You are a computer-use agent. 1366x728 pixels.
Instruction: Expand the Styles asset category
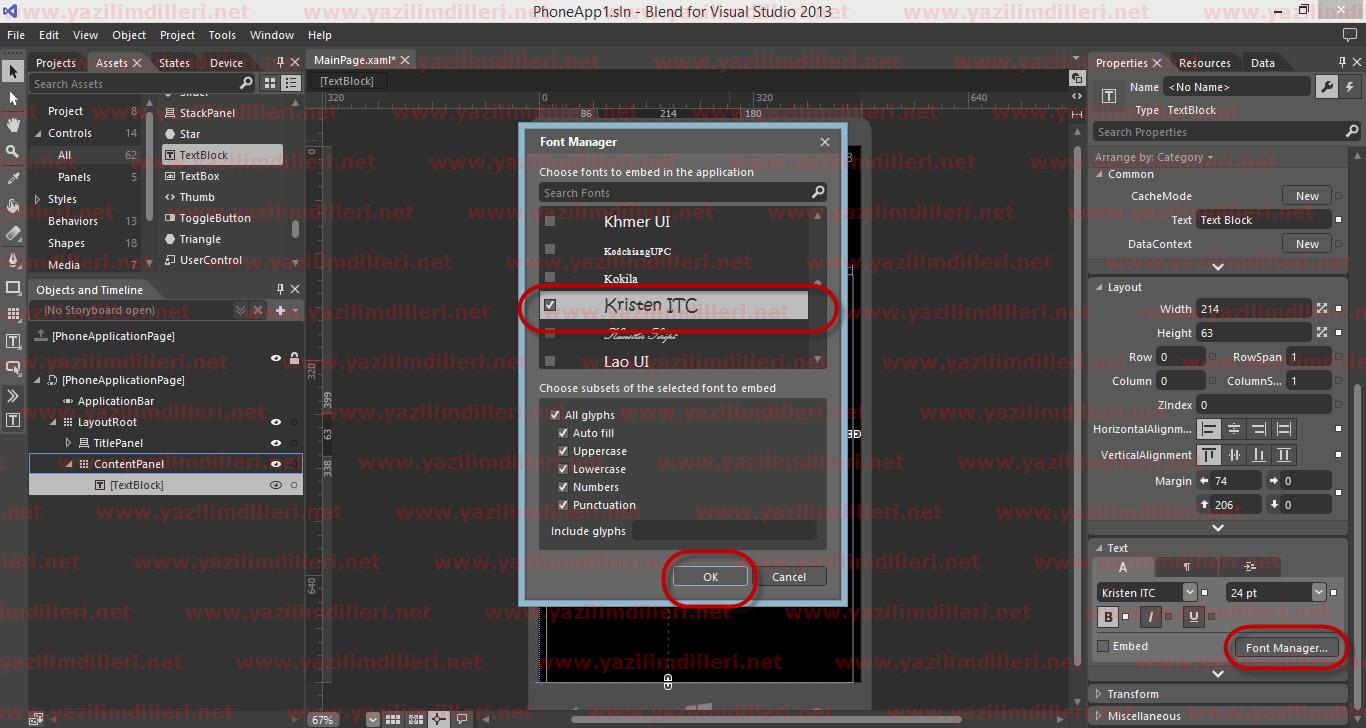pyautogui.click(x=37, y=199)
